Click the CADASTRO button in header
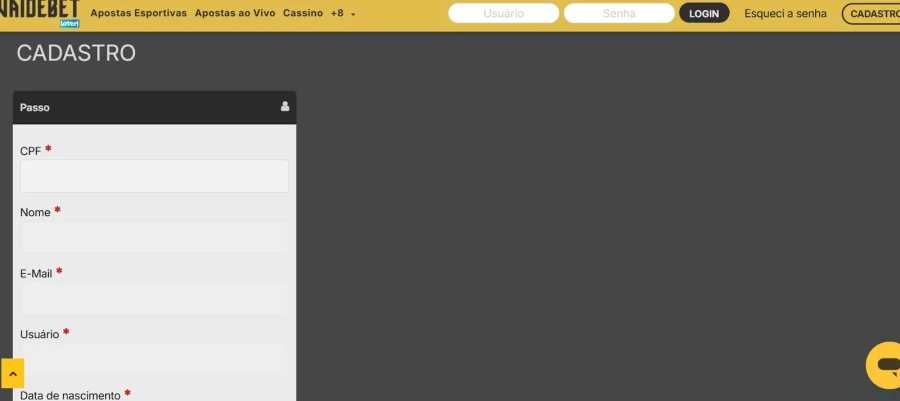This screenshot has height=401, width=900. (872, 14)
